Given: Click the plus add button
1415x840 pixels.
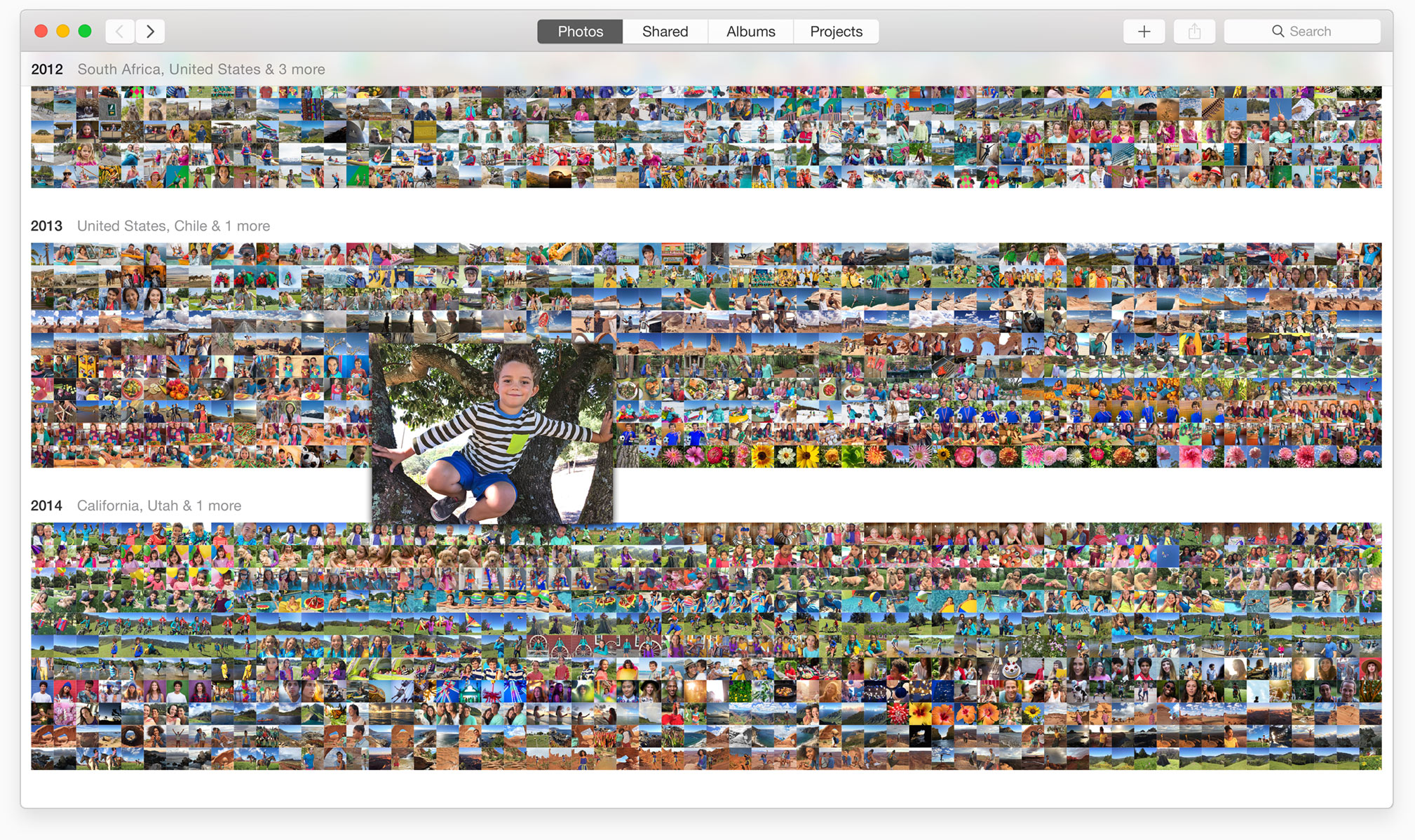Looking at the screenshot, I should (1144, 32).
